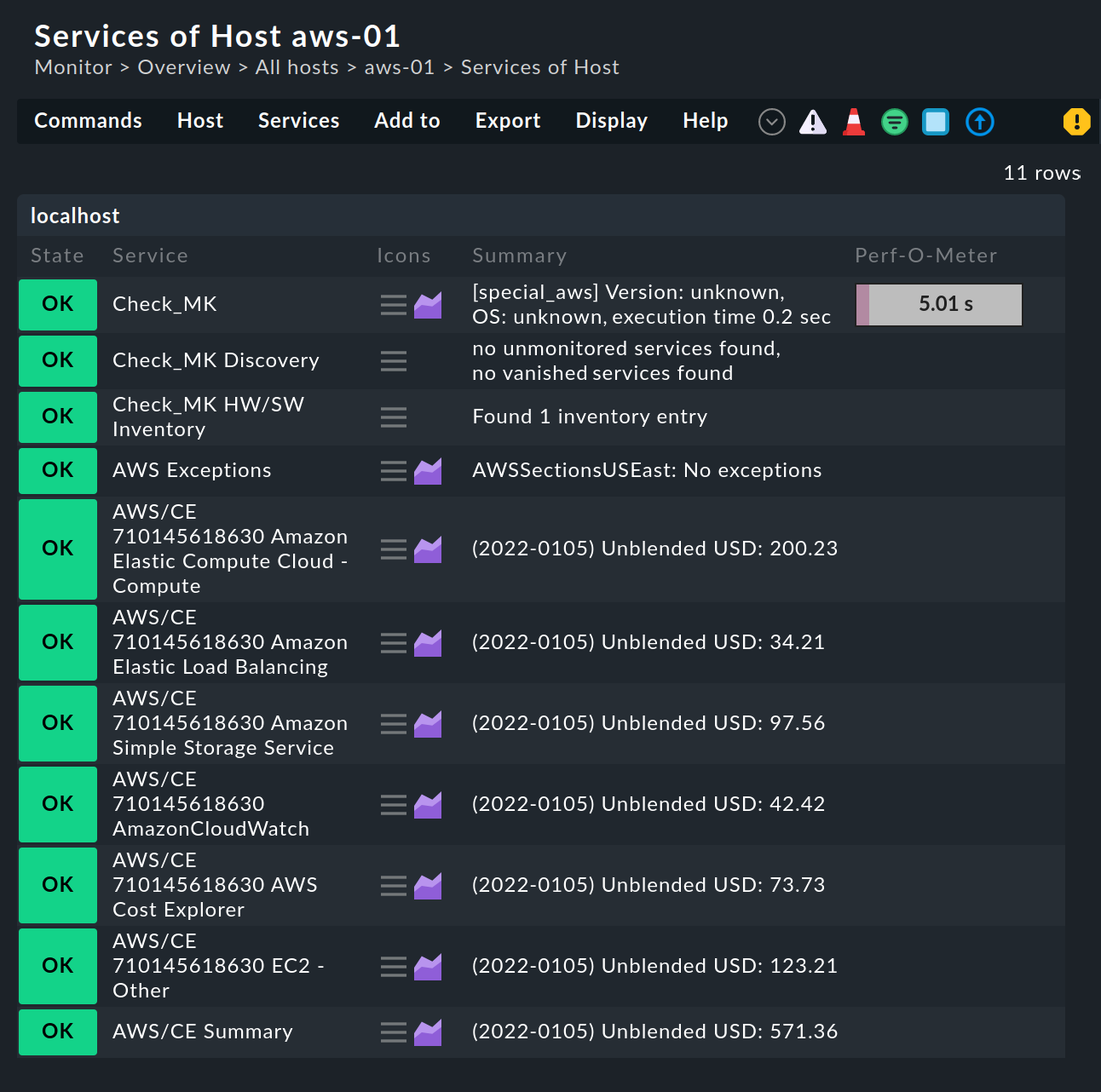Open the Add to menu
This screenshot has width=1101, height=1092.
[407, 121]
